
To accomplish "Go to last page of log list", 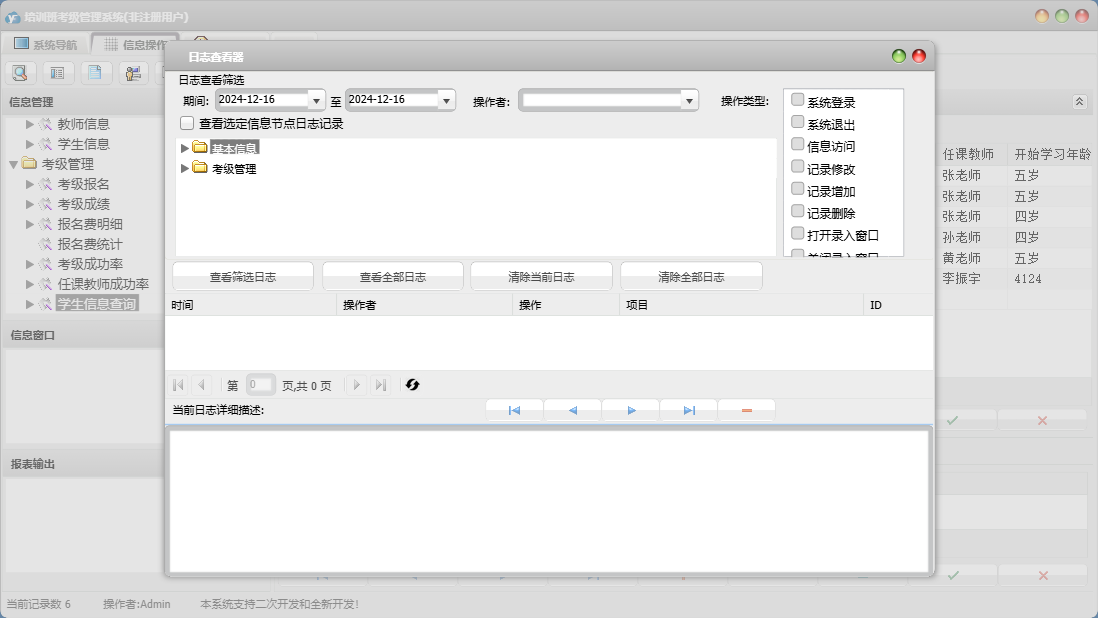I will point(380,384).
